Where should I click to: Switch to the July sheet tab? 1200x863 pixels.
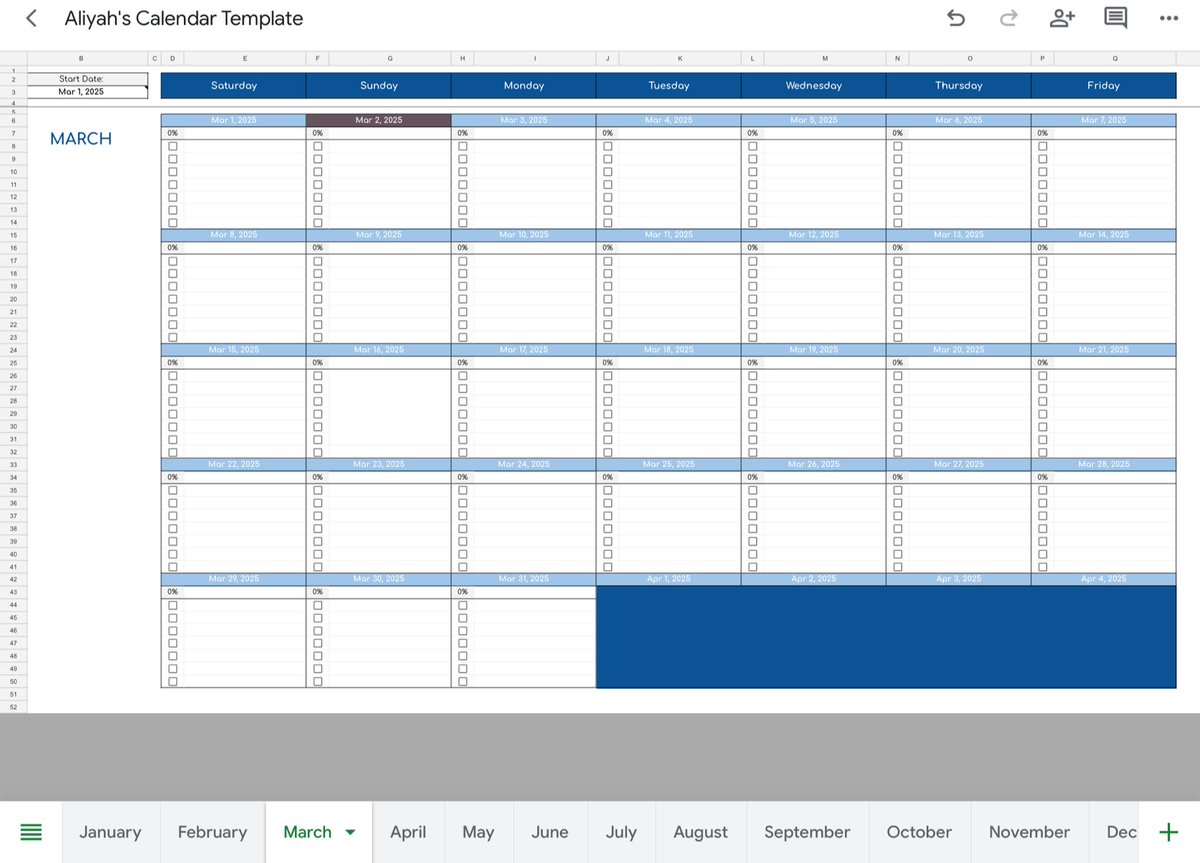point(621,831)
